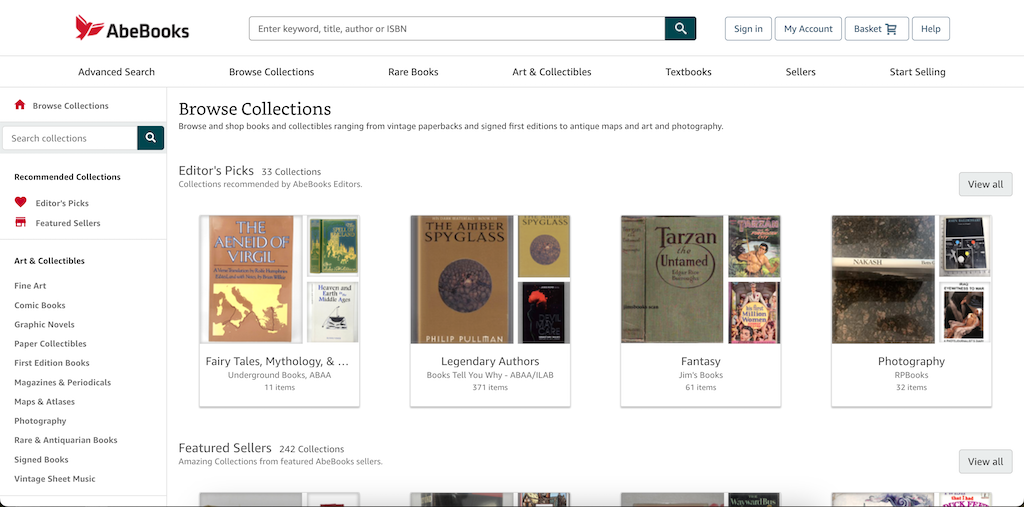Focus the keyword, title, author search field
Image resolution: width=1024 pixels, height=507 pixels.
[x=456, y=29]
